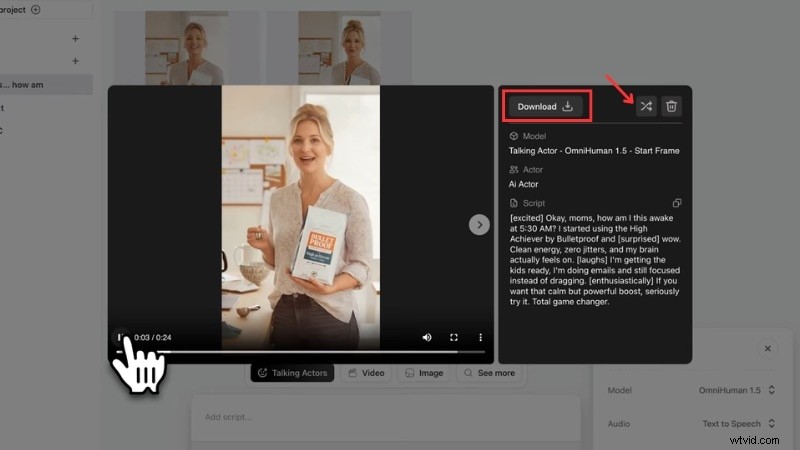Click the shuffle/remix icon
The height and width of the screenshot is (450, 800).
pos(646,106)
